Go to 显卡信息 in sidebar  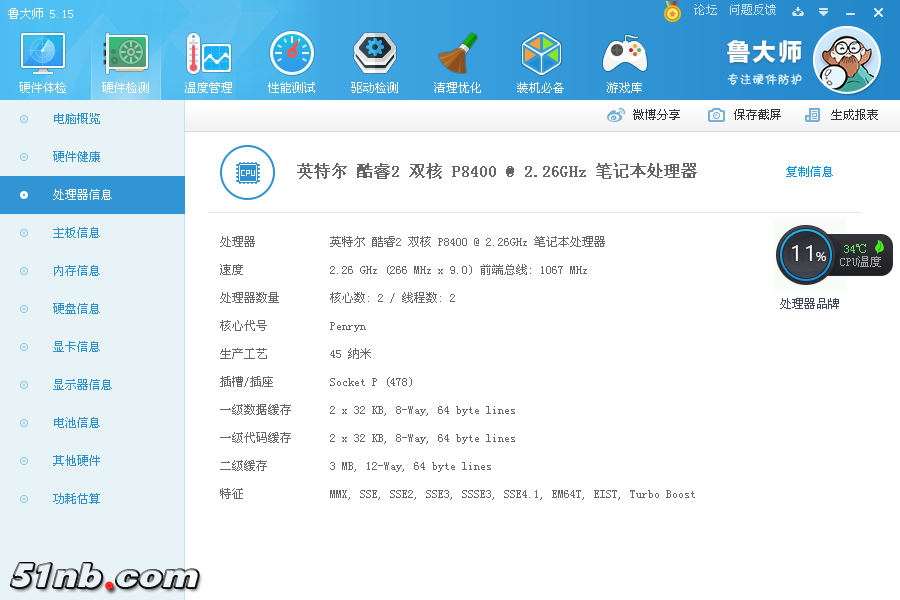[x=77, y=347]
